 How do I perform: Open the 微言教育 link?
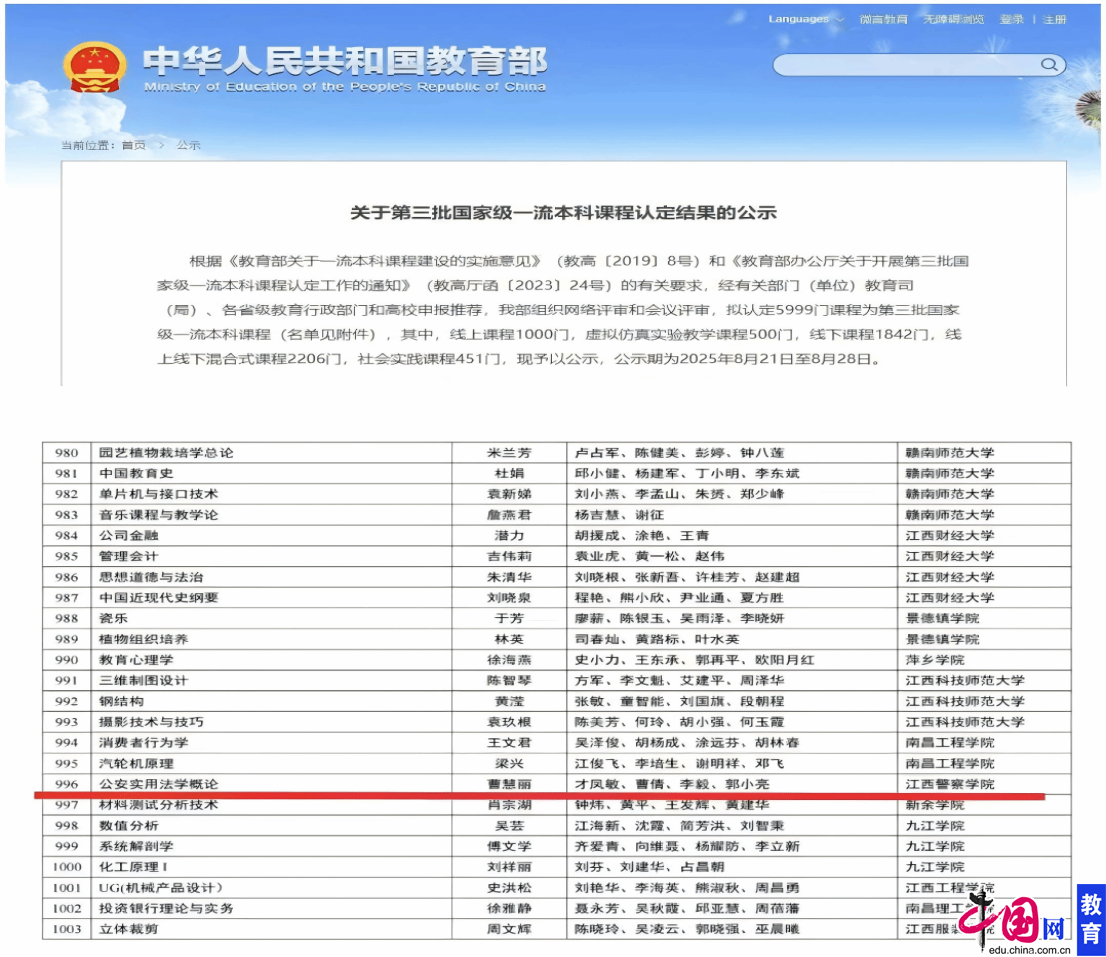click(x=883, y=19)
